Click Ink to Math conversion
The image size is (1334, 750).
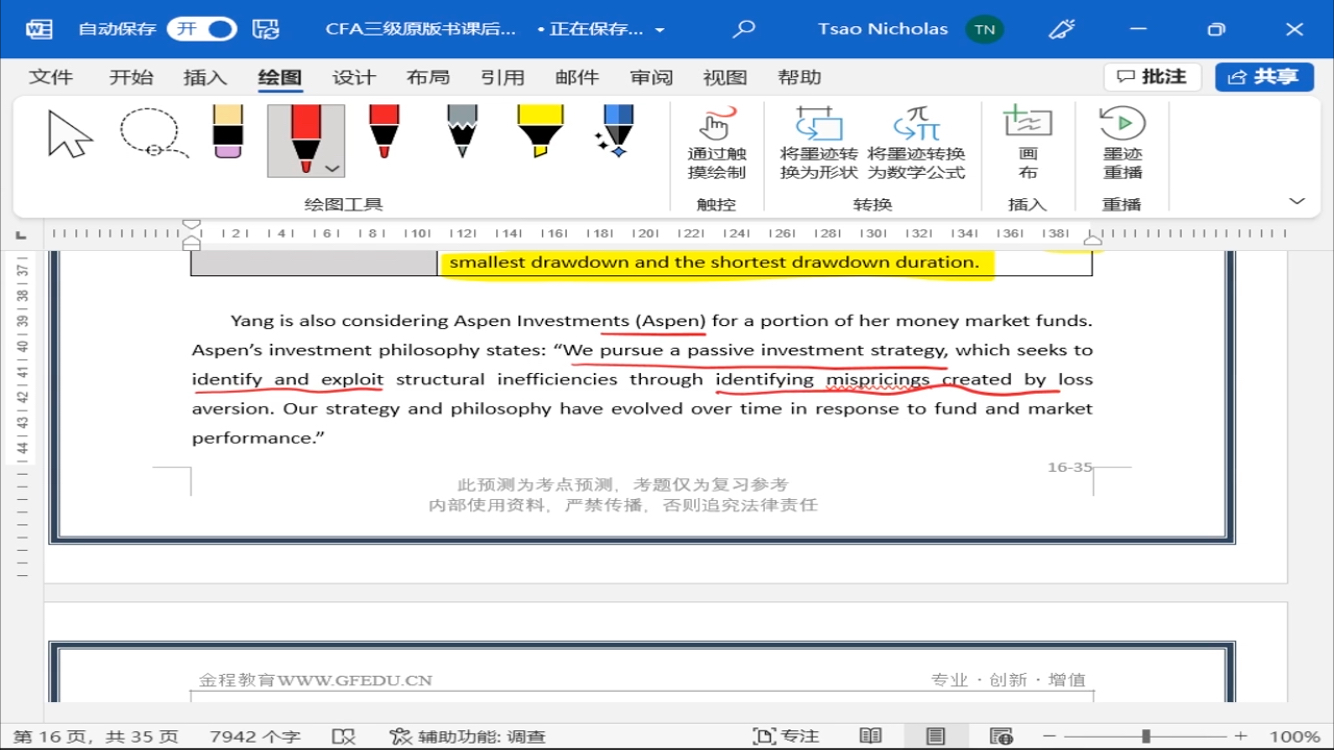point(916,144)
